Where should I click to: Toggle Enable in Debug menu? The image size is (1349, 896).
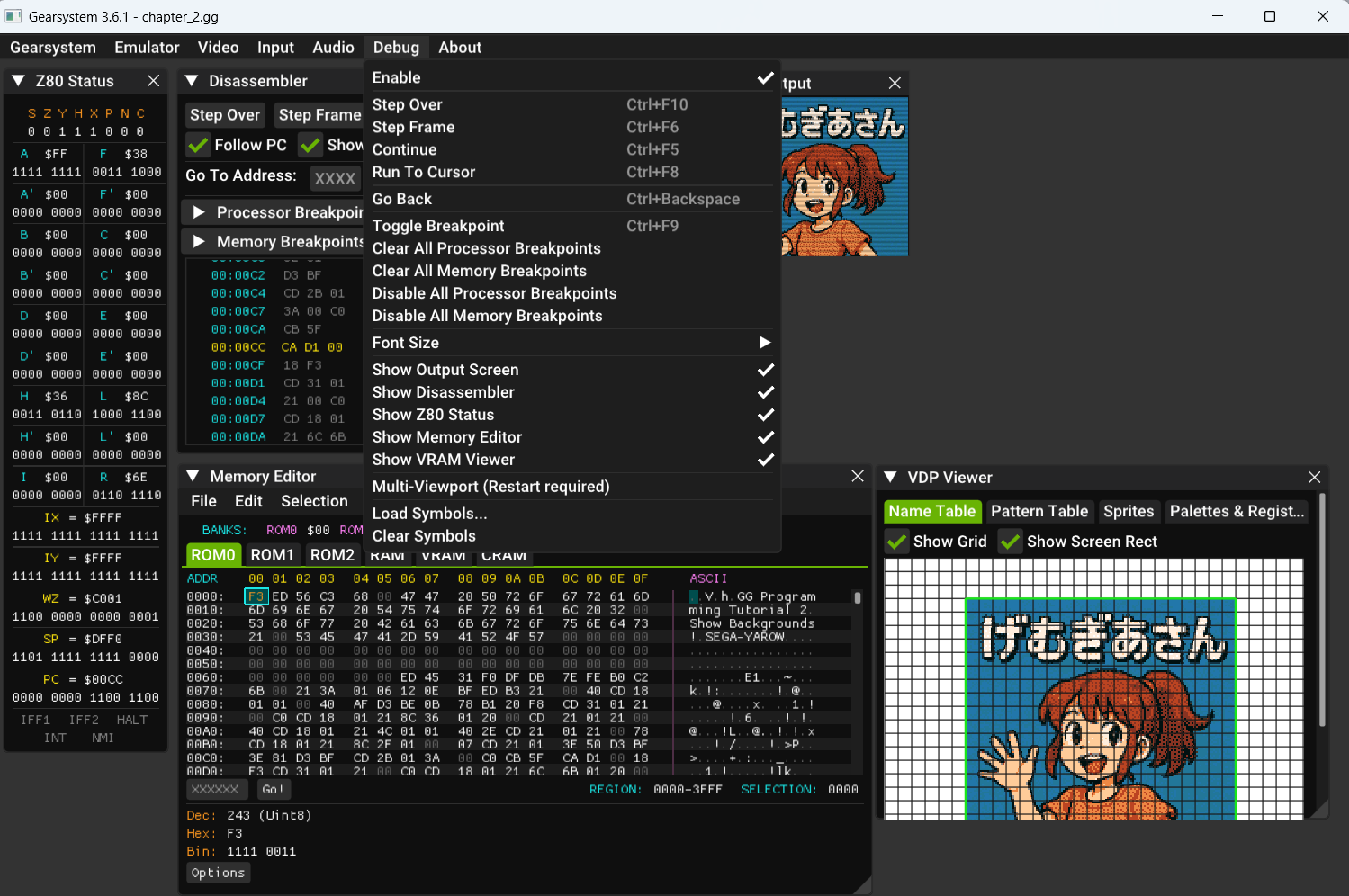pos(572,77)
